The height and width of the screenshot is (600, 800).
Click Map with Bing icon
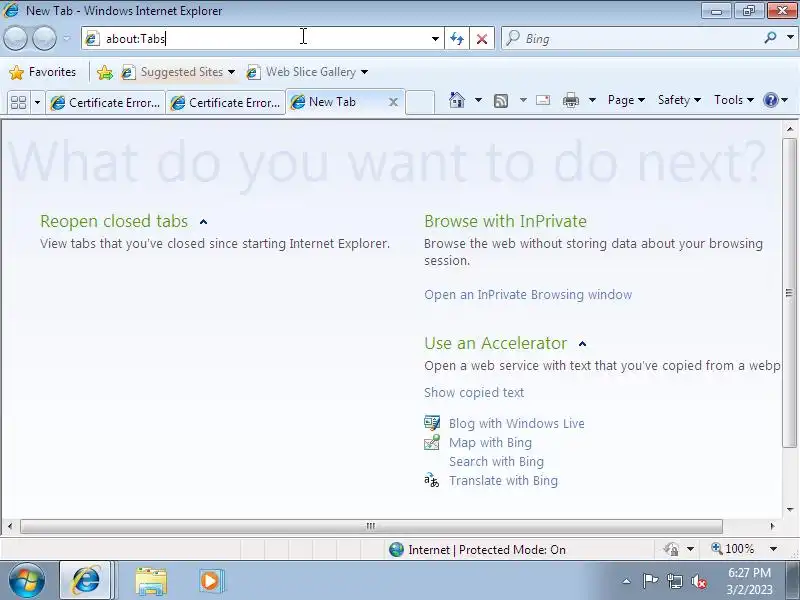[432, 442]
